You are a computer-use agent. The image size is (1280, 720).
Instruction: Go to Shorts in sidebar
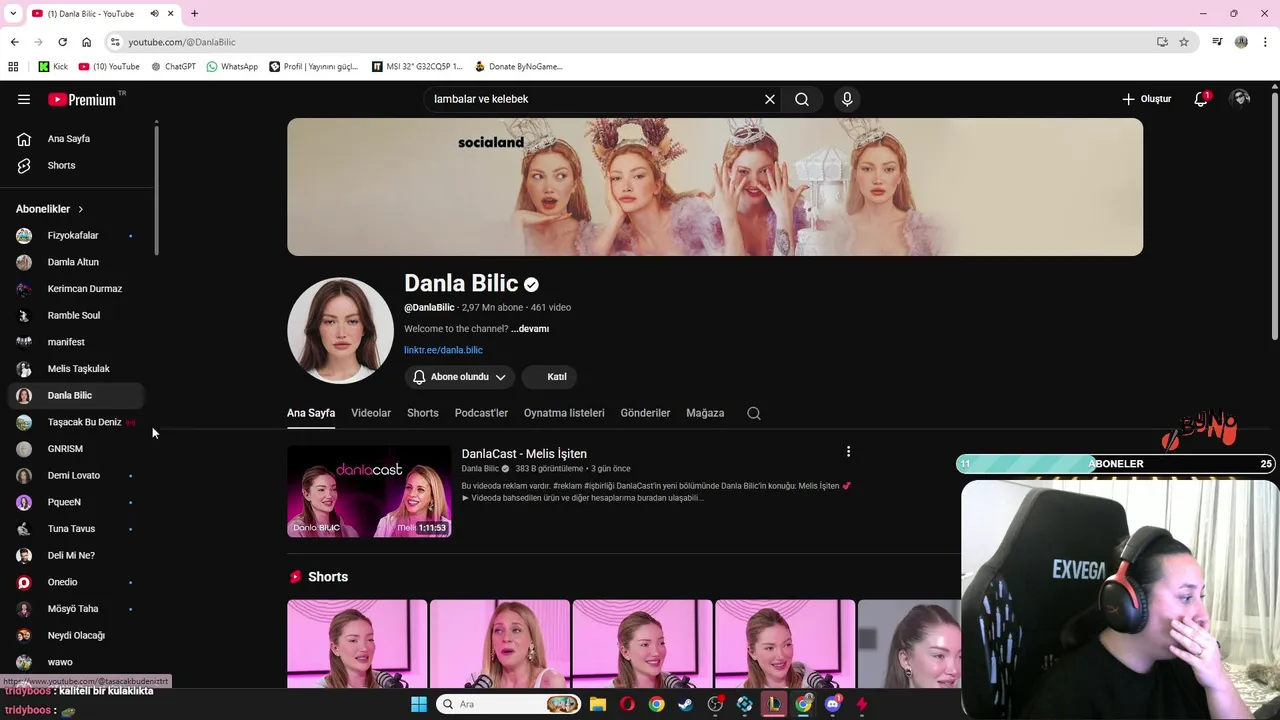[x=77, y=165]
